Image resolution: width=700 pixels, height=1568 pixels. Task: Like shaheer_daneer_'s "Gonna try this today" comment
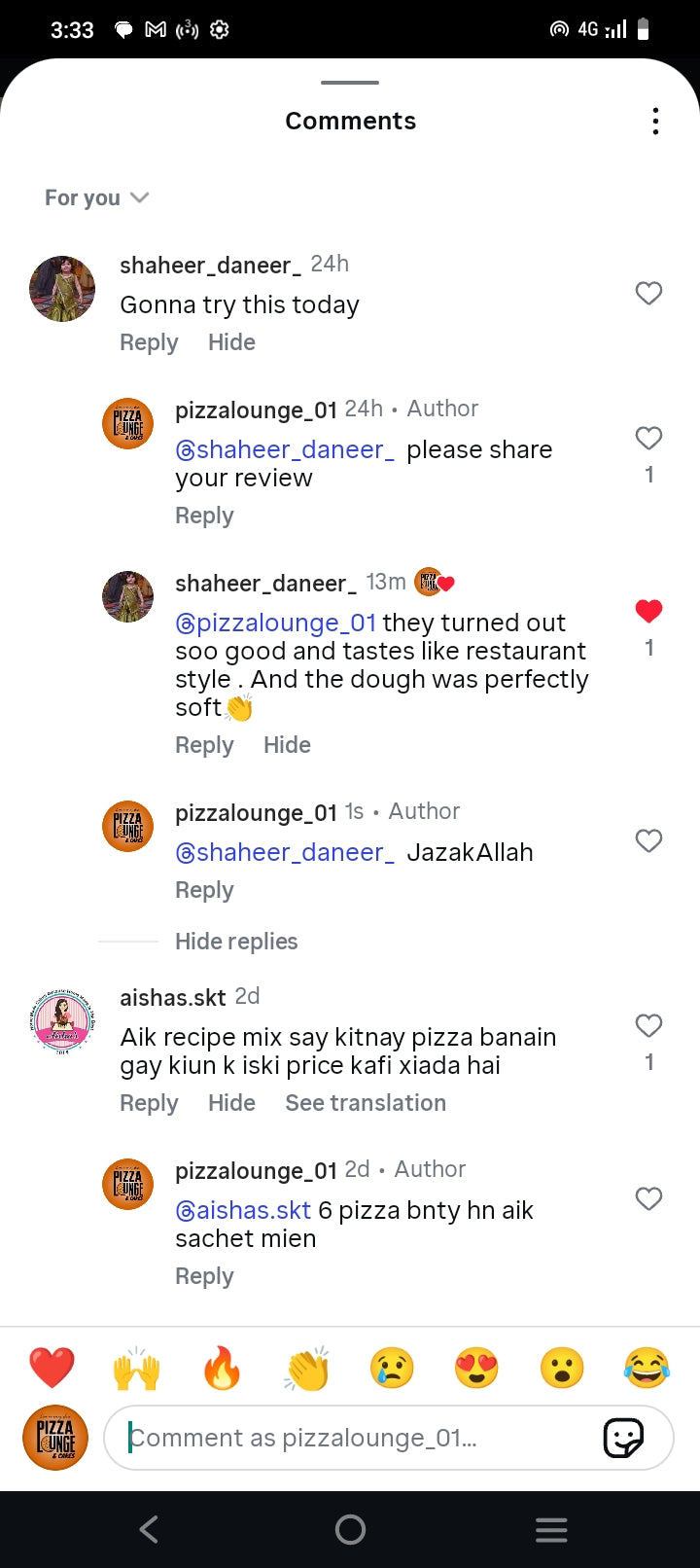[x=648, y=293]
